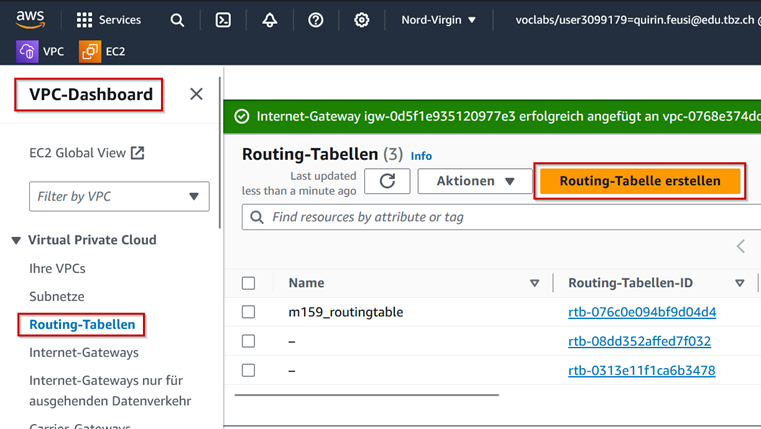Sort by the Routing-Tabellen-ID column arrow
The width and height of the screenshot is (761, 429).
740,283
